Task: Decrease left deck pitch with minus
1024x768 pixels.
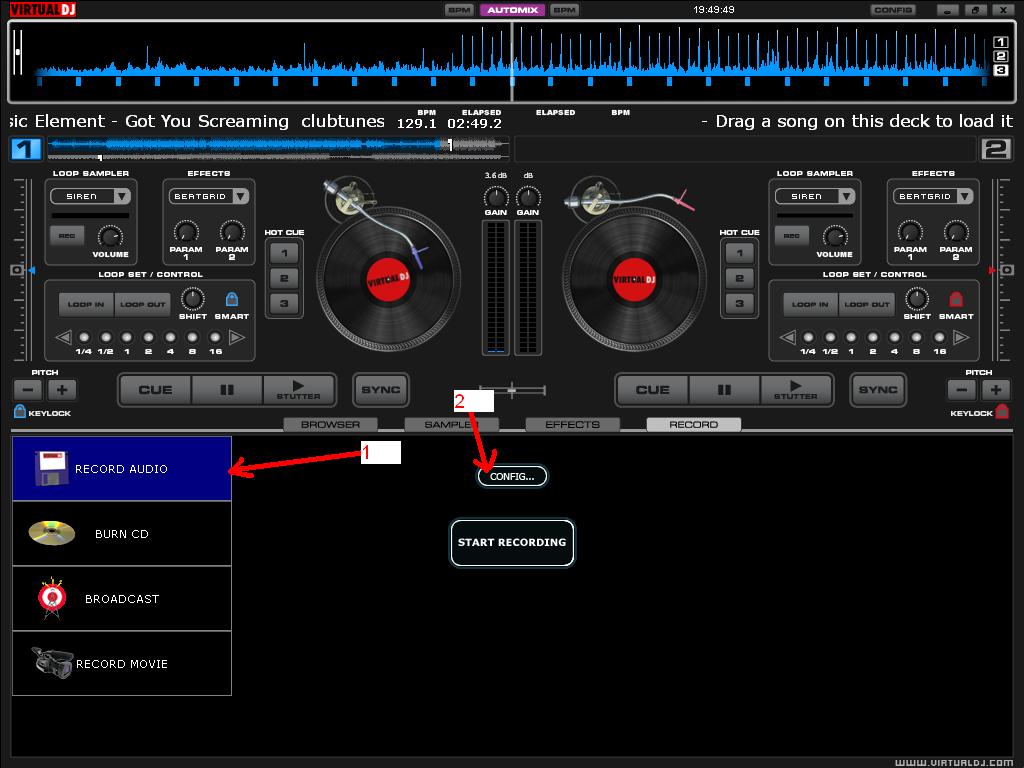Action: pyautogui.click(x=28, y=390)
